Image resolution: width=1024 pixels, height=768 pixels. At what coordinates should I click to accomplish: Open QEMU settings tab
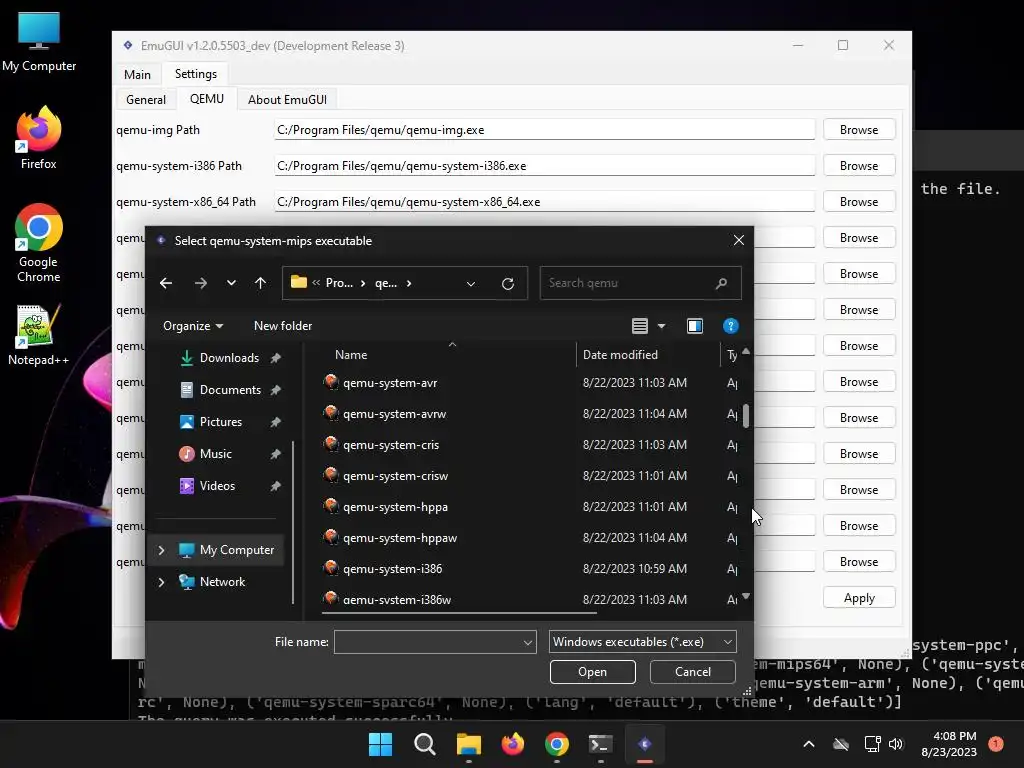206,99
